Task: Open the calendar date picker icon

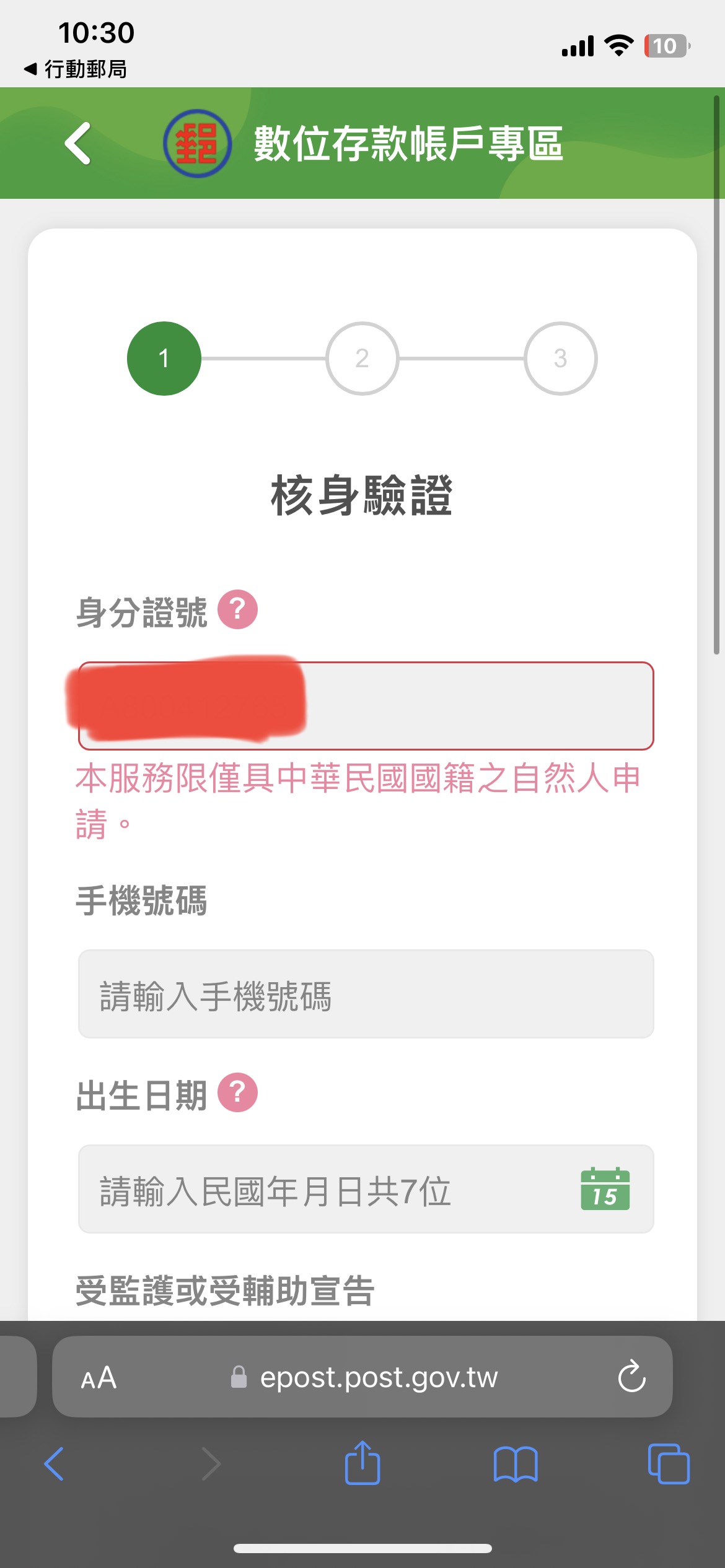Action: point(605,1189)
